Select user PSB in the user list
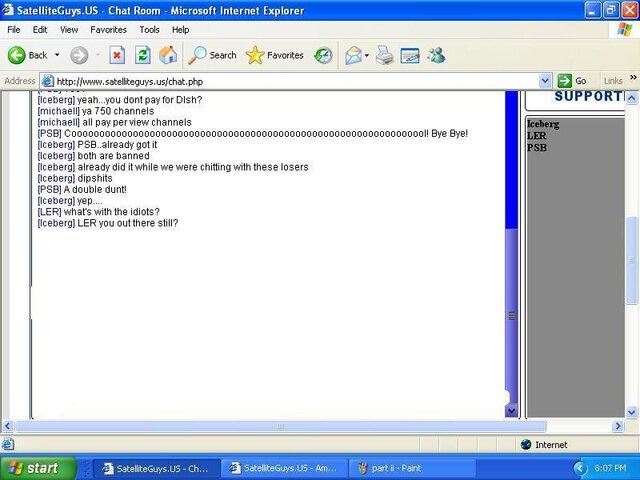 pos(537,147)
